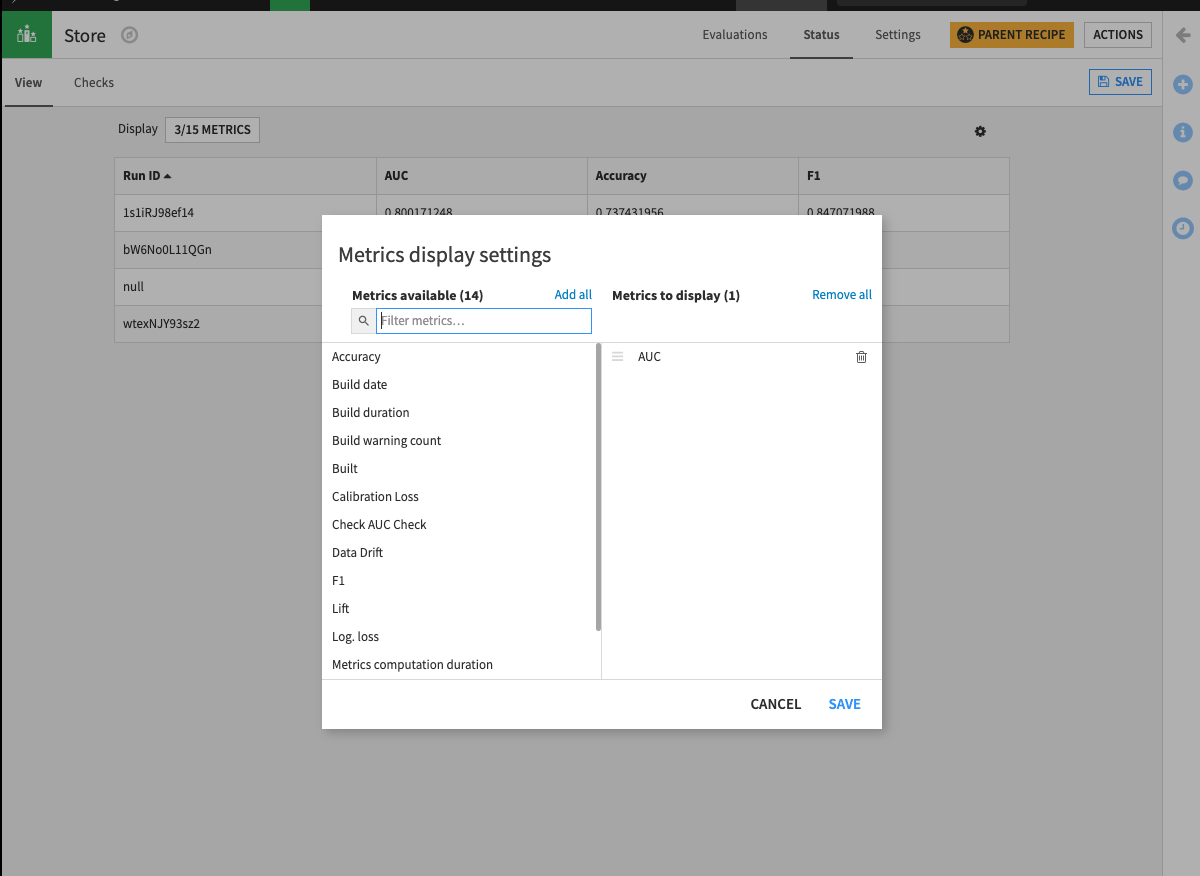The image size is (1200, 876).
Task: Click run ID wtexNJY93sz2 cell
Action: [x=161, y=324]
